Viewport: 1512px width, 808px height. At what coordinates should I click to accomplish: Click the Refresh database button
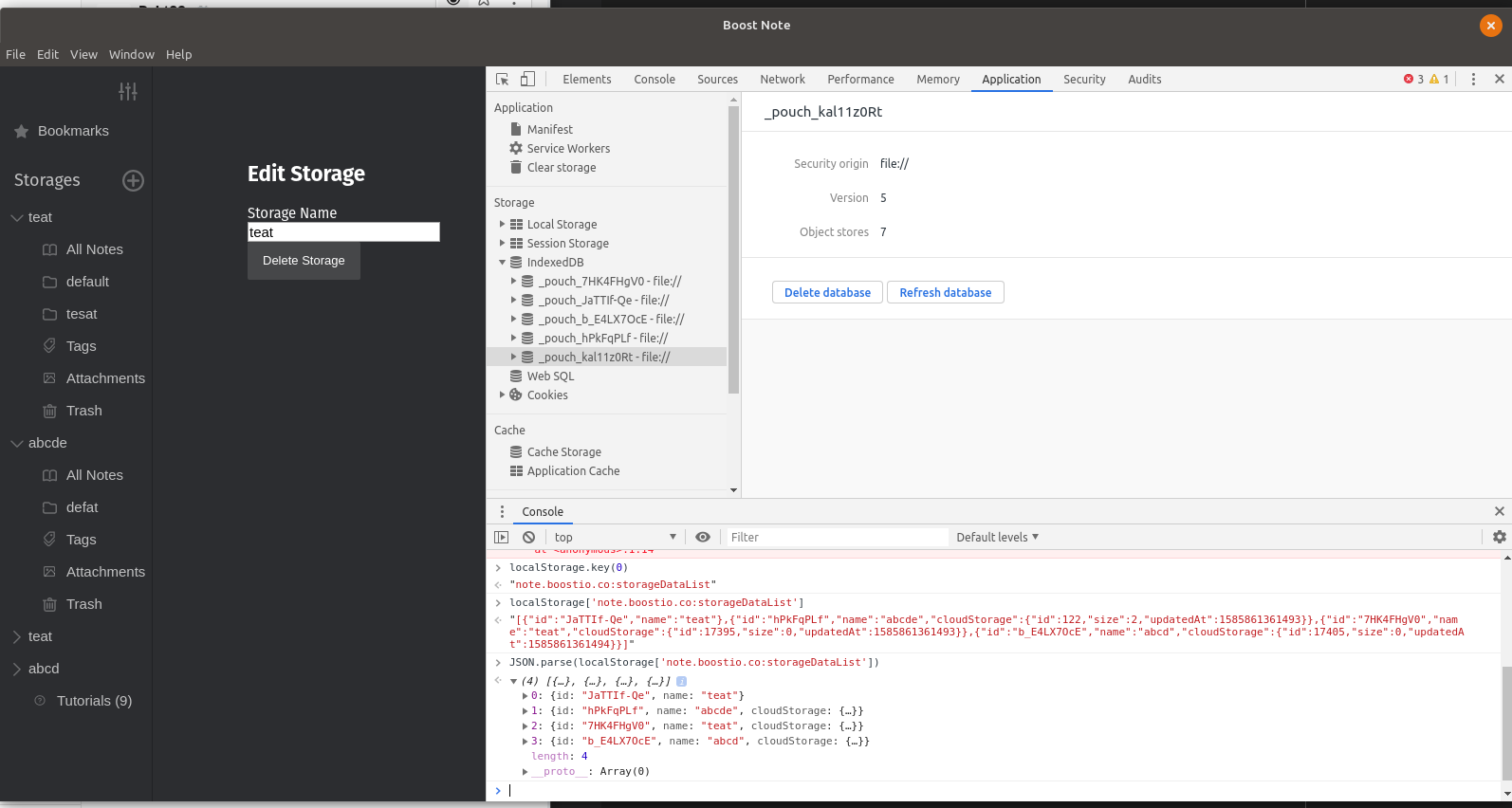pyautogui.click(x=946, y=292)
